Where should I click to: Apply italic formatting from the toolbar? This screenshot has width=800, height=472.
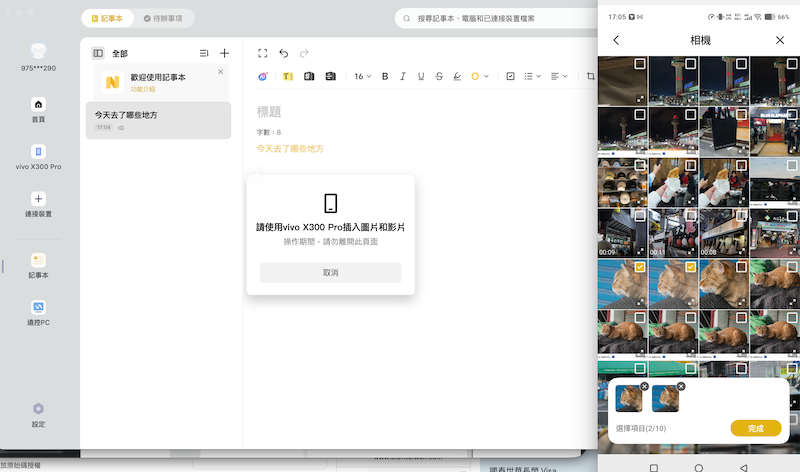[x=403, y=76]
